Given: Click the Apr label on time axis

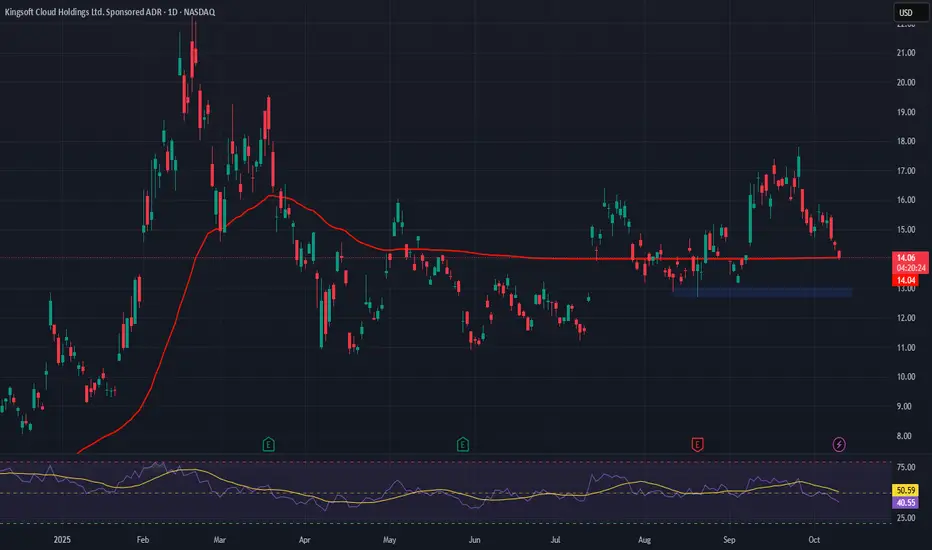Looking at the screenshot, I should click(304, 540).
